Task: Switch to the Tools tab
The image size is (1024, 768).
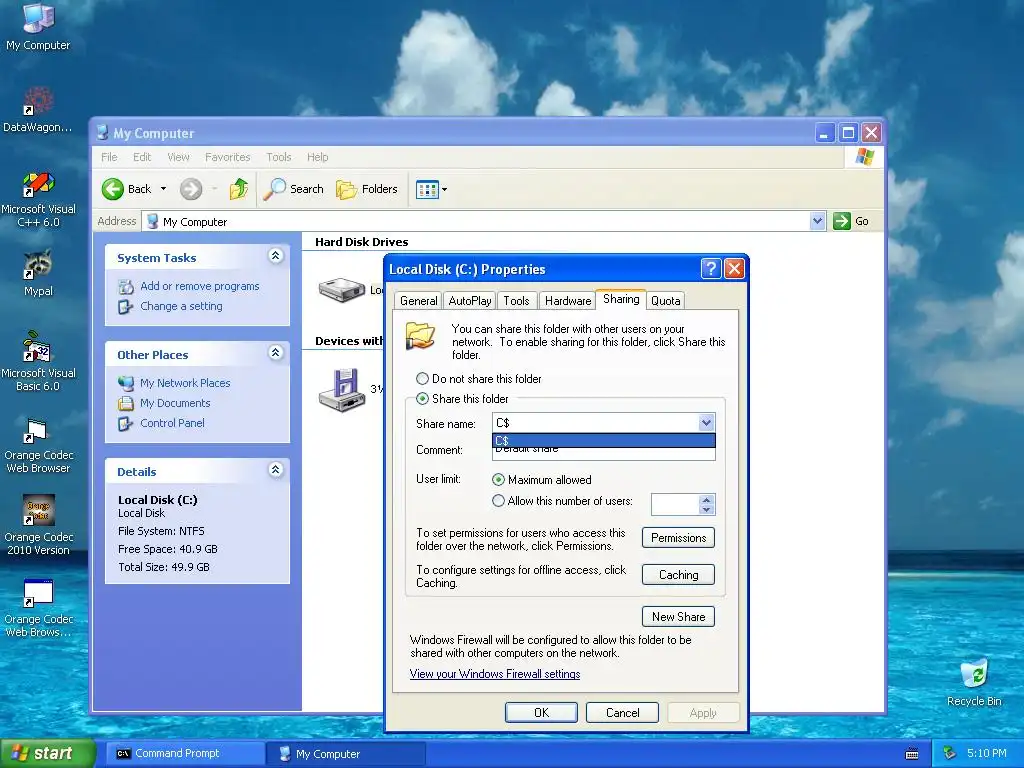Action: [x=516, y=300]
